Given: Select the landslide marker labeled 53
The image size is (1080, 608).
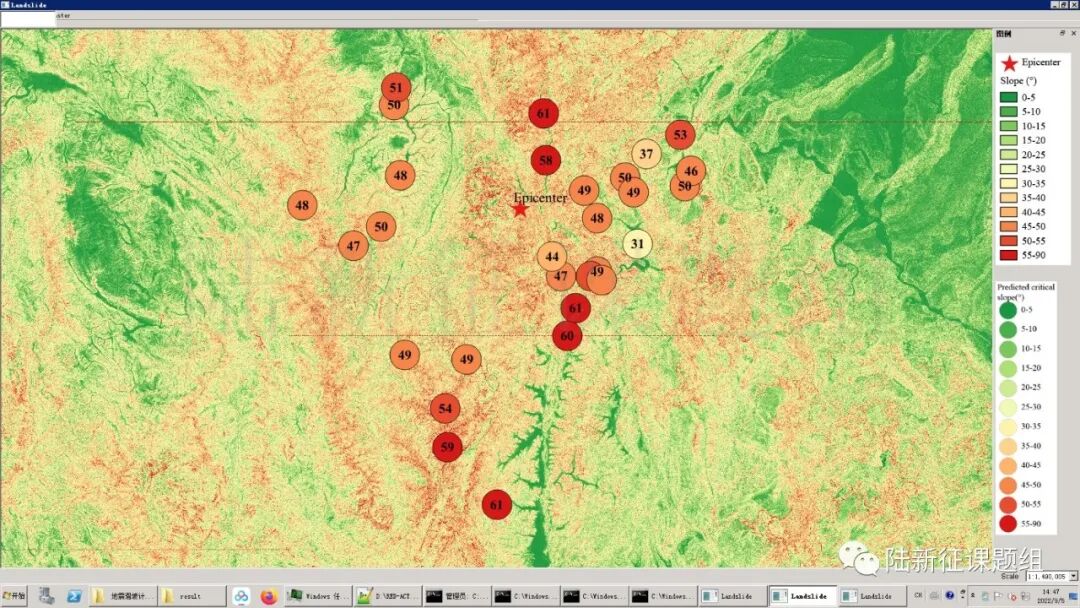Looking at the screenshot, I should point(680,134).
